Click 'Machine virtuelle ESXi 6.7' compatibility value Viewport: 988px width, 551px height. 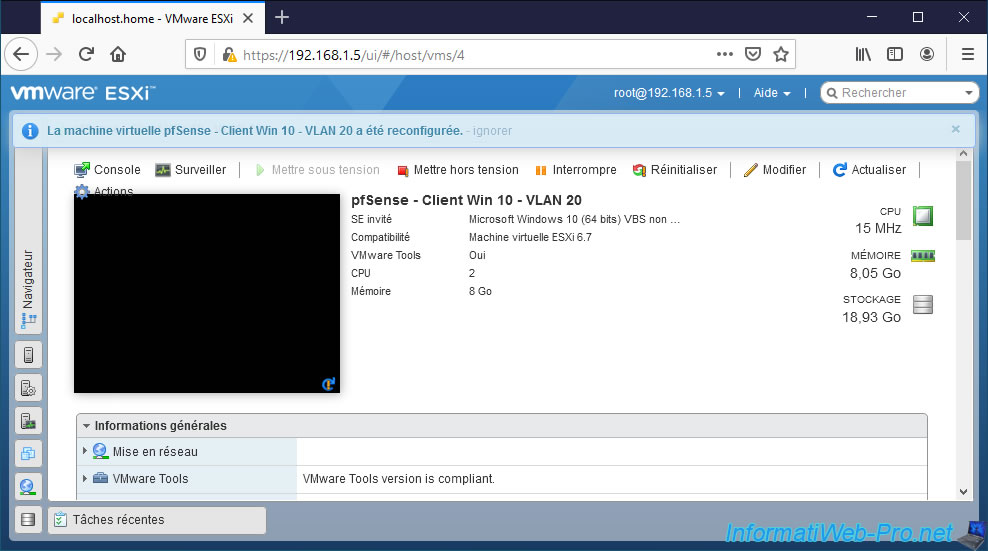click(x=530, y=237)
